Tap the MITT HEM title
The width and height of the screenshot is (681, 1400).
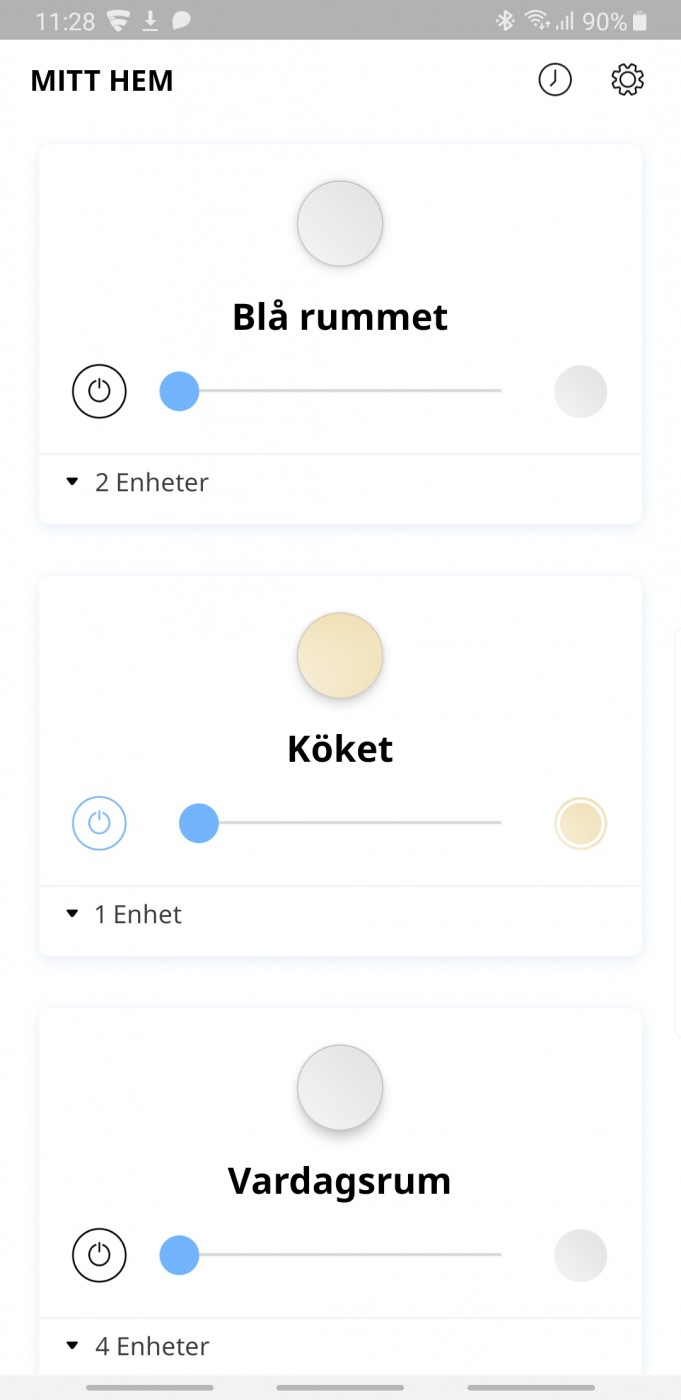pyautogui.click(x=102, y=81)
